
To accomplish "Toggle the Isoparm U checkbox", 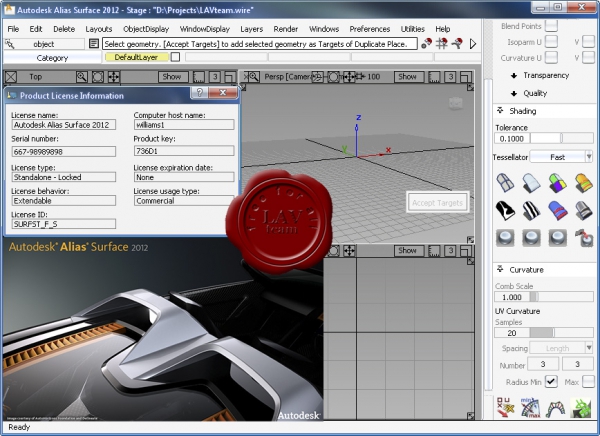I will 551,41.
